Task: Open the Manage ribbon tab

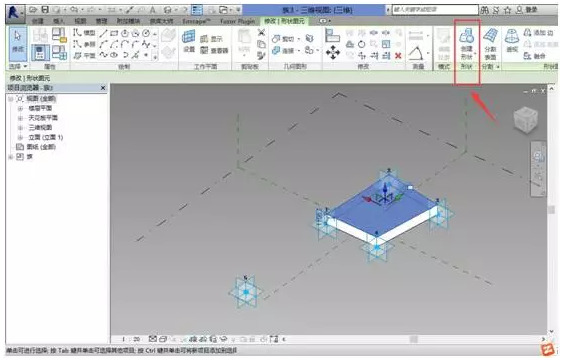Action: 102,21
